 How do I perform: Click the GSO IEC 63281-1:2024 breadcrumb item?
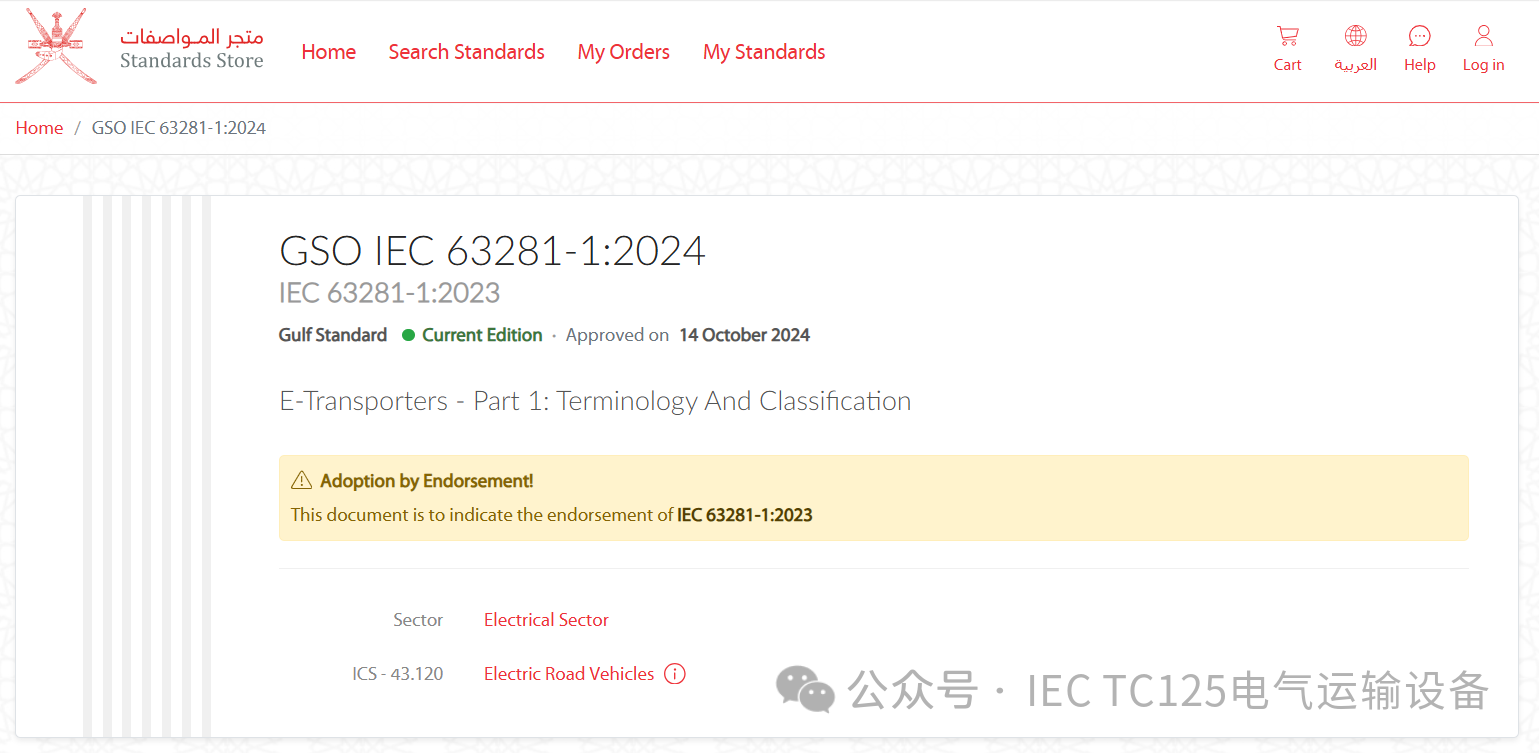pos(179,128)
